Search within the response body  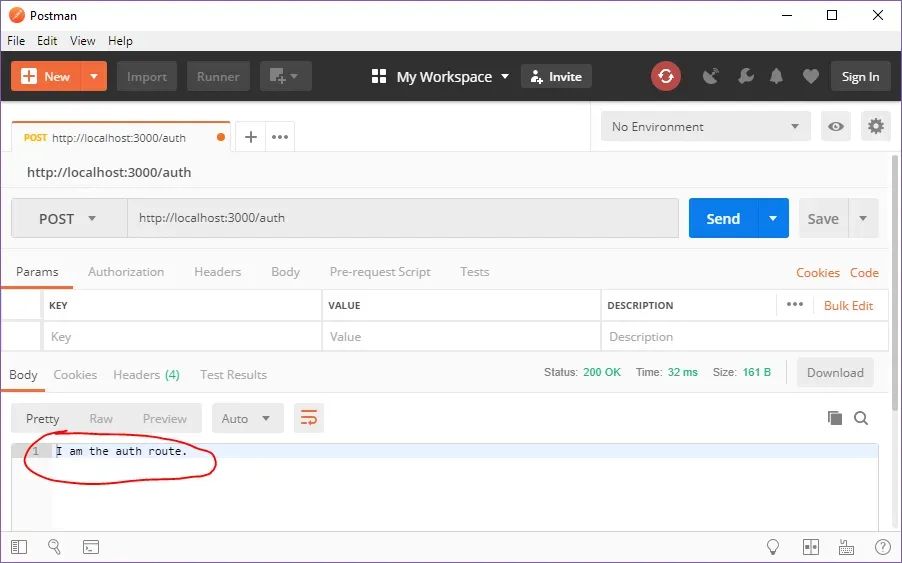coord(861,418)
